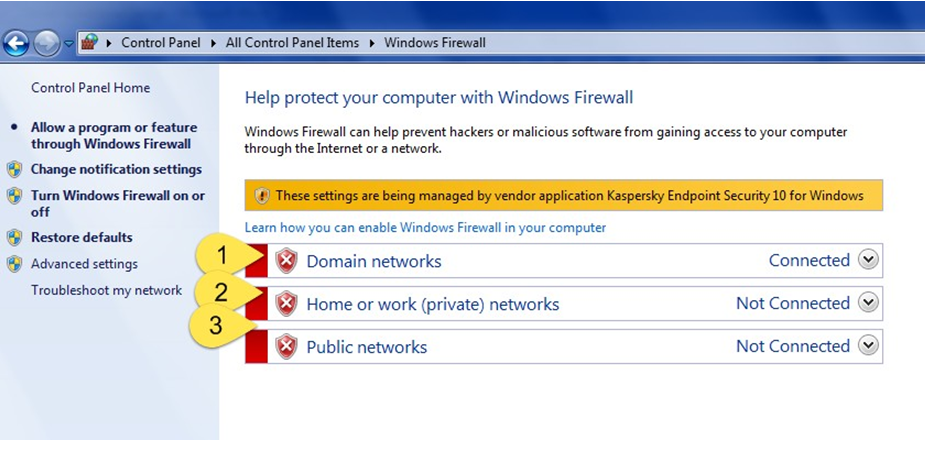The height and width of the screenshot is (461, 925).
Task: Go to Control Panel breadcrumb
Action: [x=160, y=42]
